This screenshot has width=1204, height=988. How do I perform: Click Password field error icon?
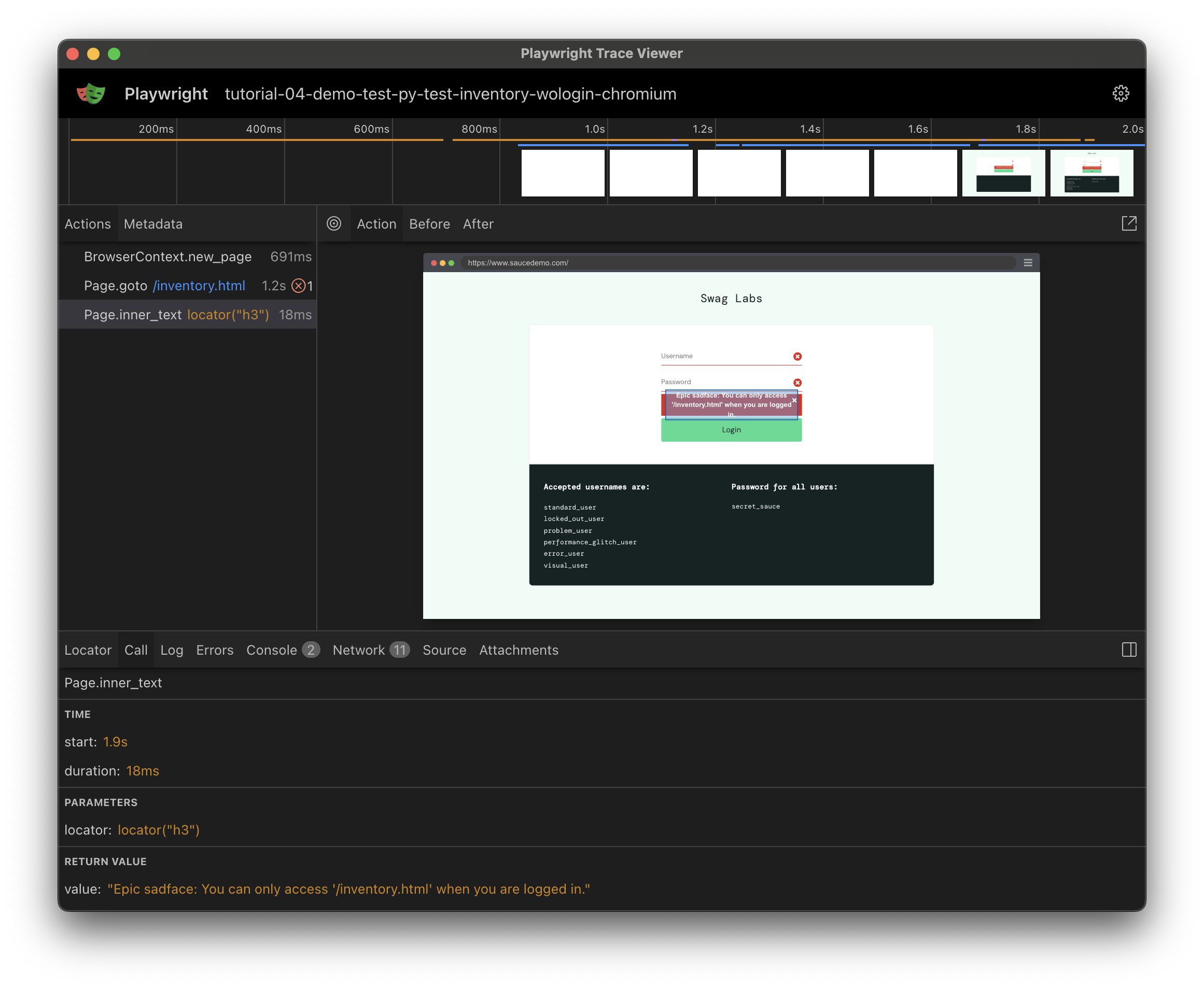tap(797, 383)
